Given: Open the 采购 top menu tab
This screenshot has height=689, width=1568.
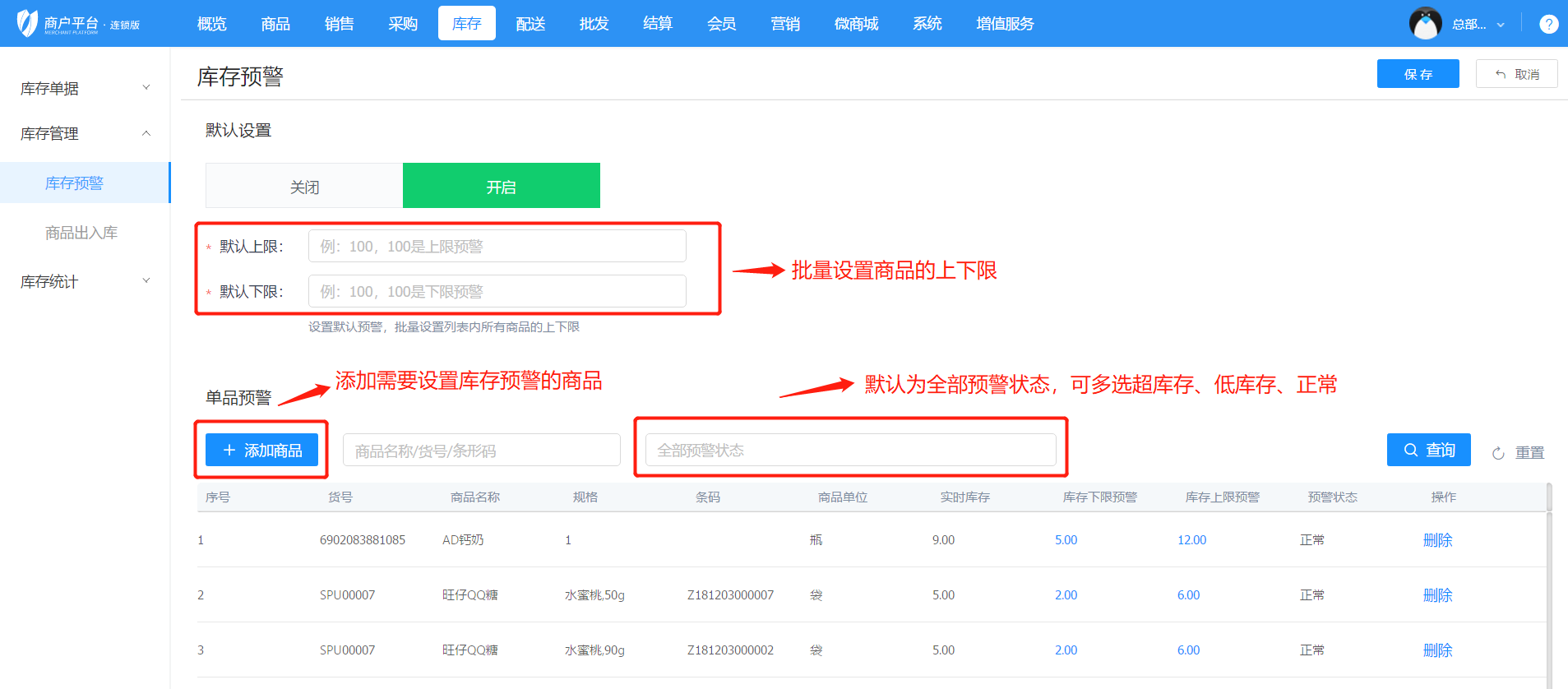Looking at the screenshot, I should (x=403, y=24).
